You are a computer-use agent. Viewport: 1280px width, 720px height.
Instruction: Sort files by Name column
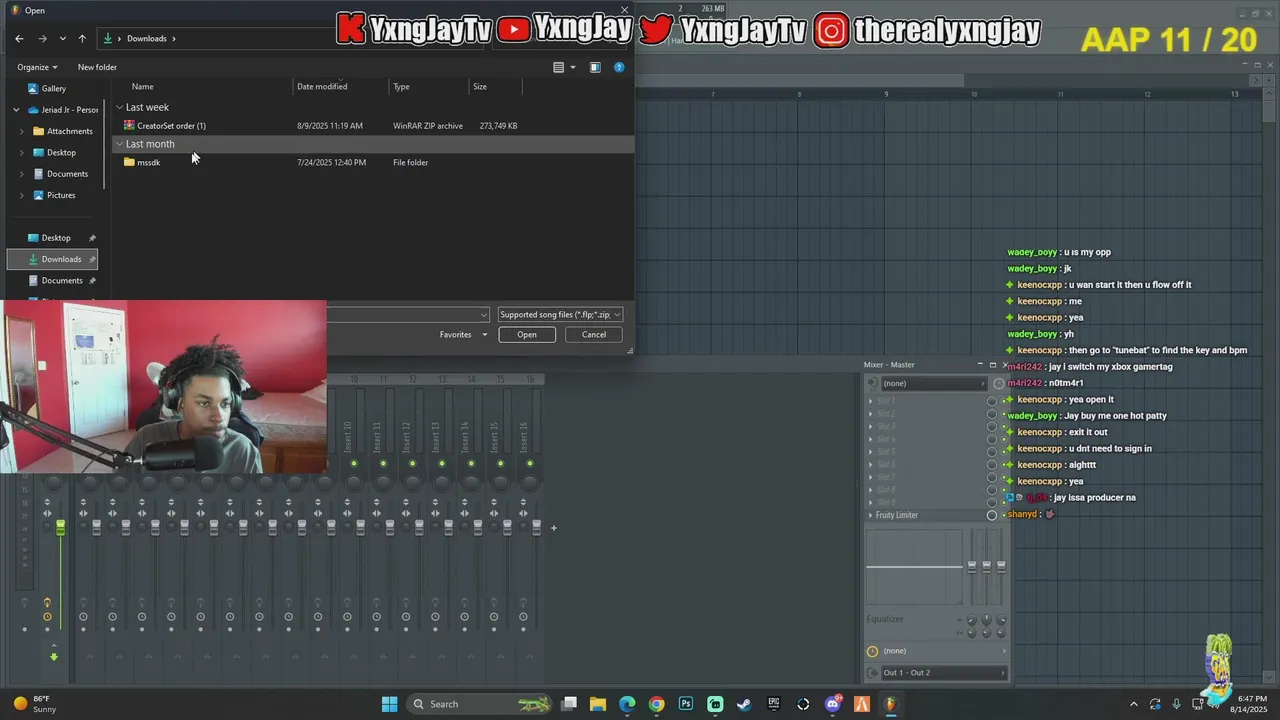(142, 86)
